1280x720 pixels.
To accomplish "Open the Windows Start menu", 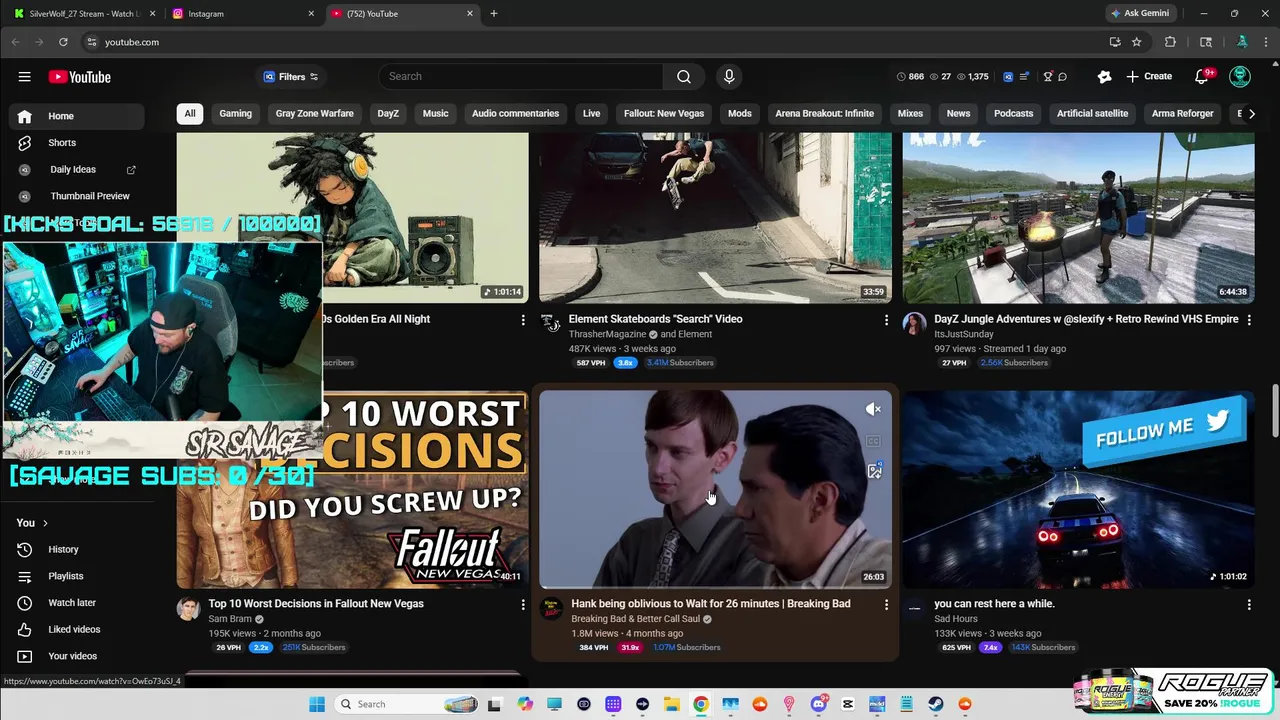I will tap(317, 704).
